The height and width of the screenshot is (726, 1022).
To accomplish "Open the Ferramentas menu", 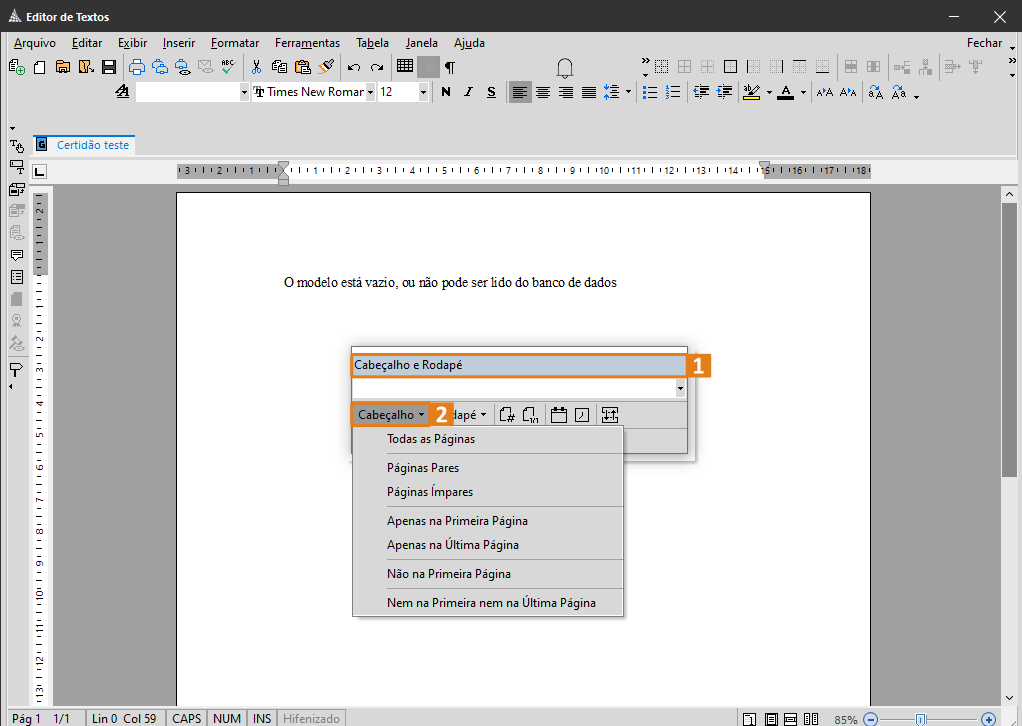I will (308, 43).
